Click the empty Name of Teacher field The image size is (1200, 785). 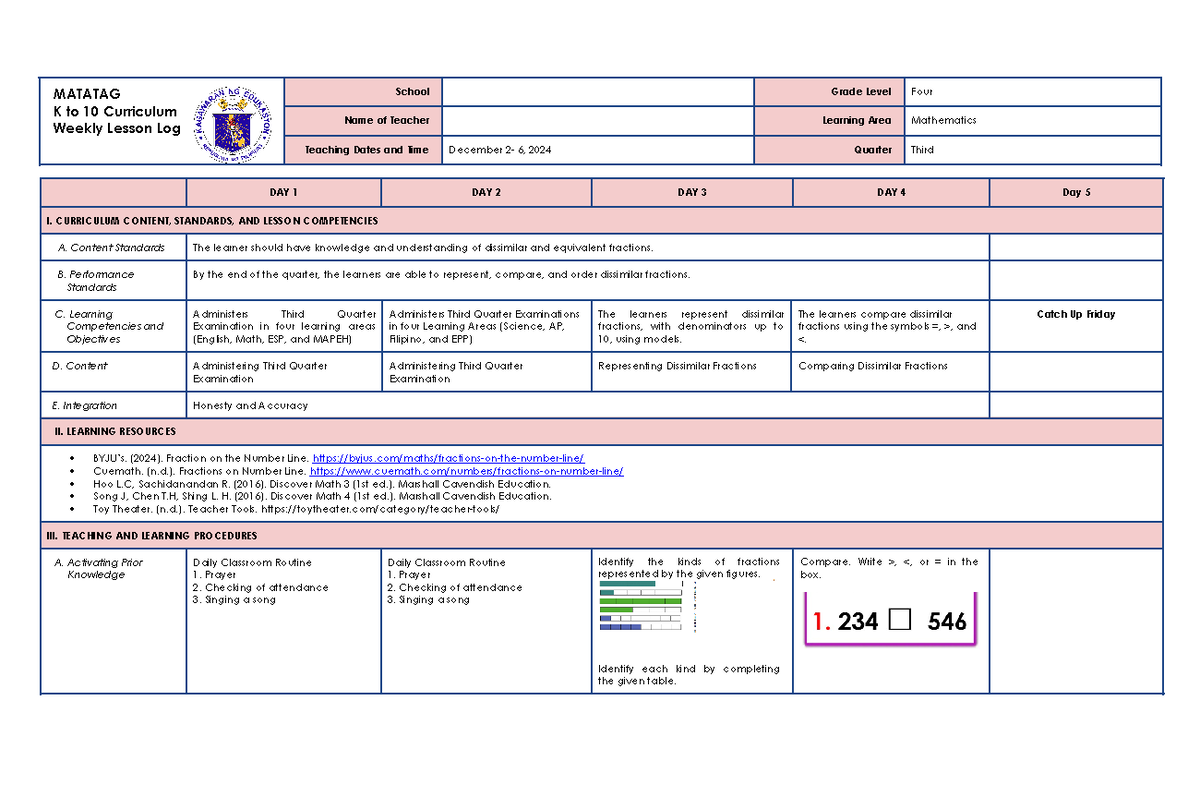point(596,120)
